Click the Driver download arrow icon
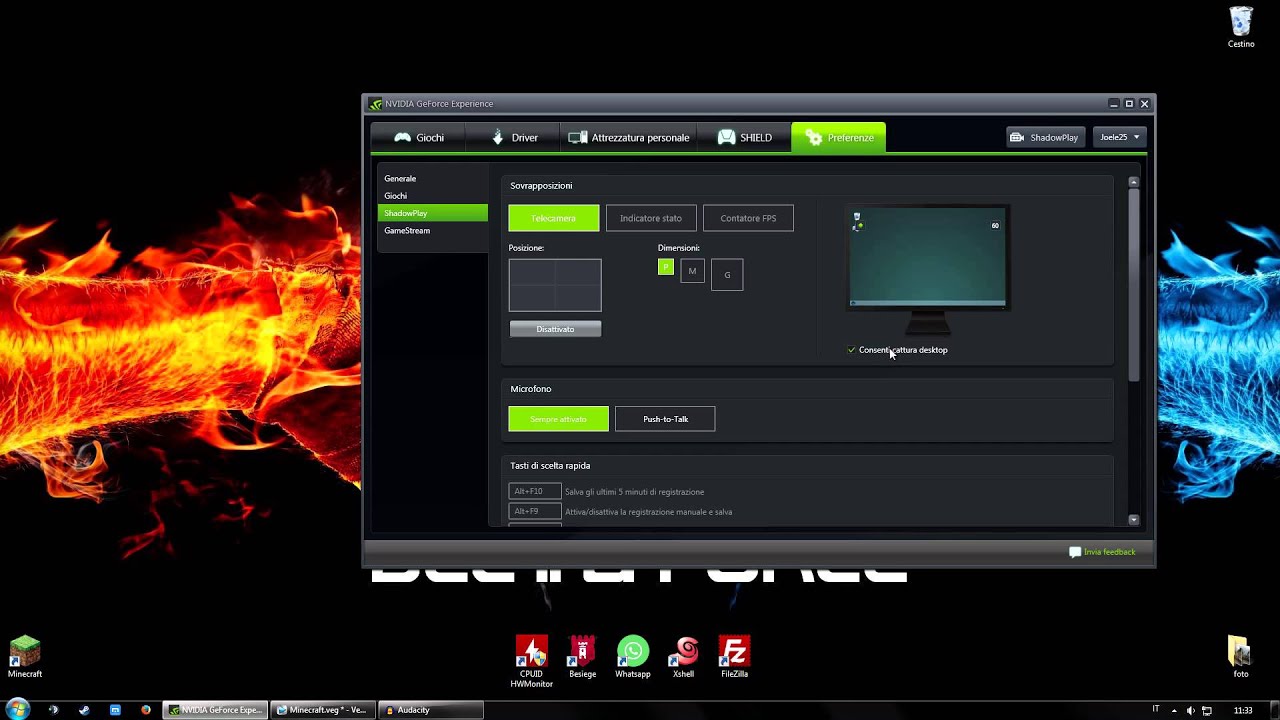Viewport: 1280px width, 720px height. [x=498, y=138]
